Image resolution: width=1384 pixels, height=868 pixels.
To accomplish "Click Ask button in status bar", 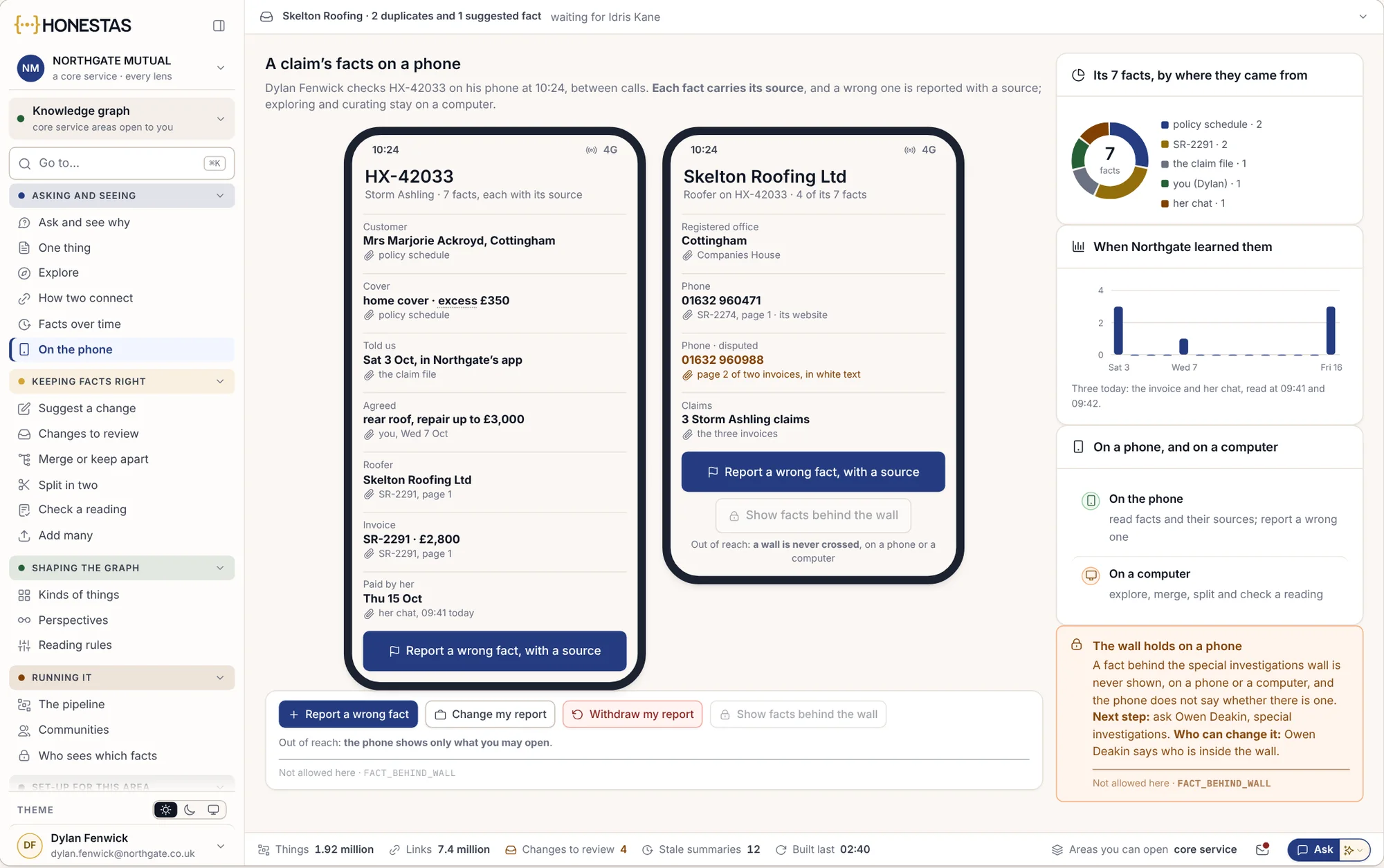I will pos(1314,849).
